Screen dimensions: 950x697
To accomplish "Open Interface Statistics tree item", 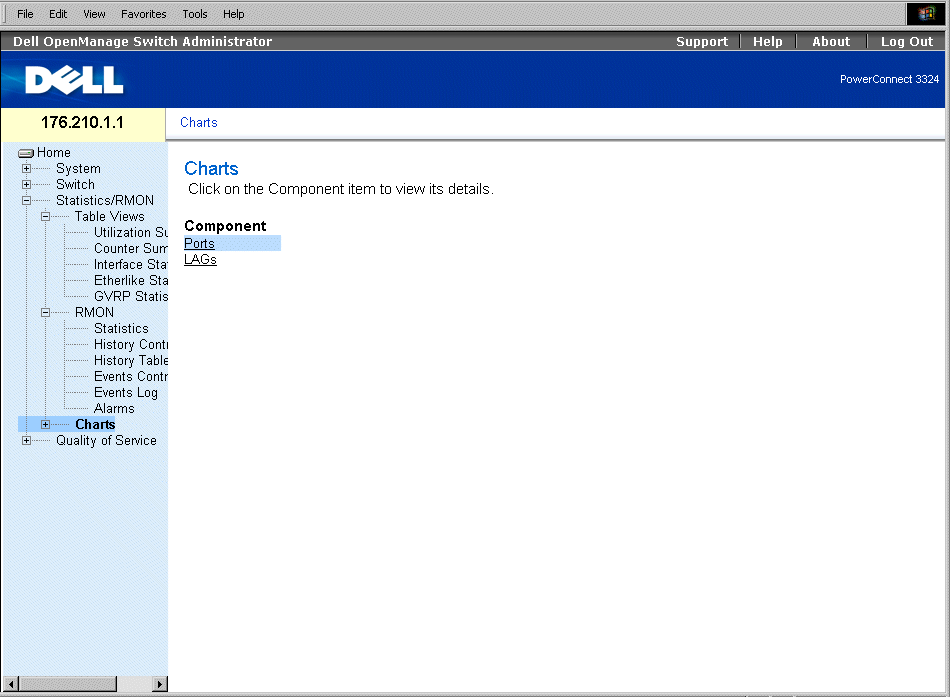I will pyautogui.click(x=130, y=265).
